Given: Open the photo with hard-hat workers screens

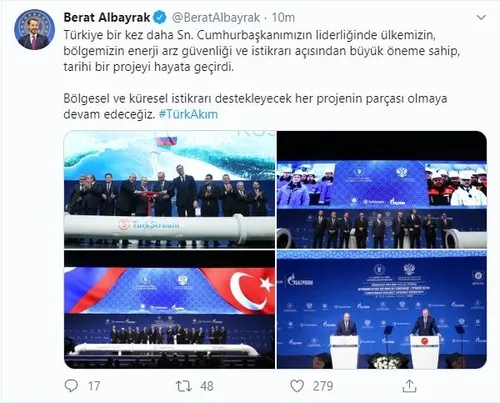Looking at the screenshot, I should (382, 189).
